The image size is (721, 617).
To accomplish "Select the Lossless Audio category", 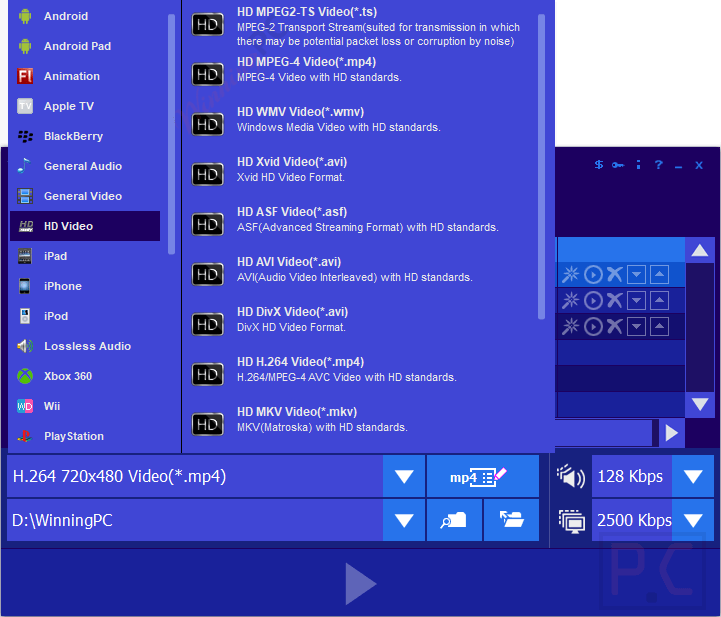I will click(x=85, y=346).
